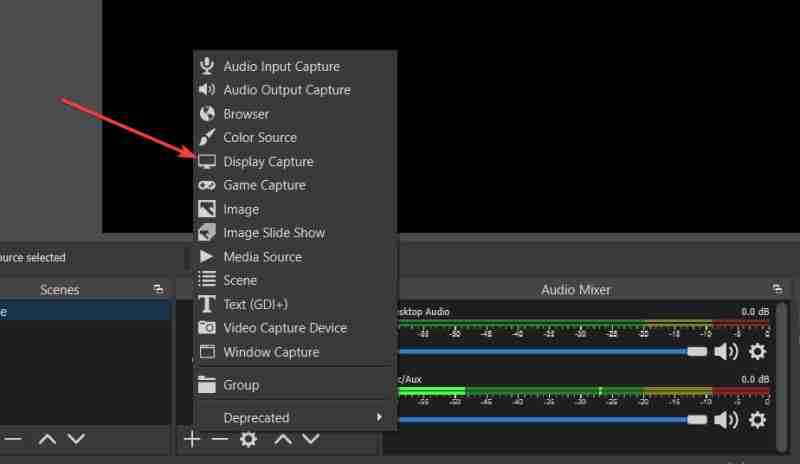Choose Audio Output Capture source

click(295, 90)
